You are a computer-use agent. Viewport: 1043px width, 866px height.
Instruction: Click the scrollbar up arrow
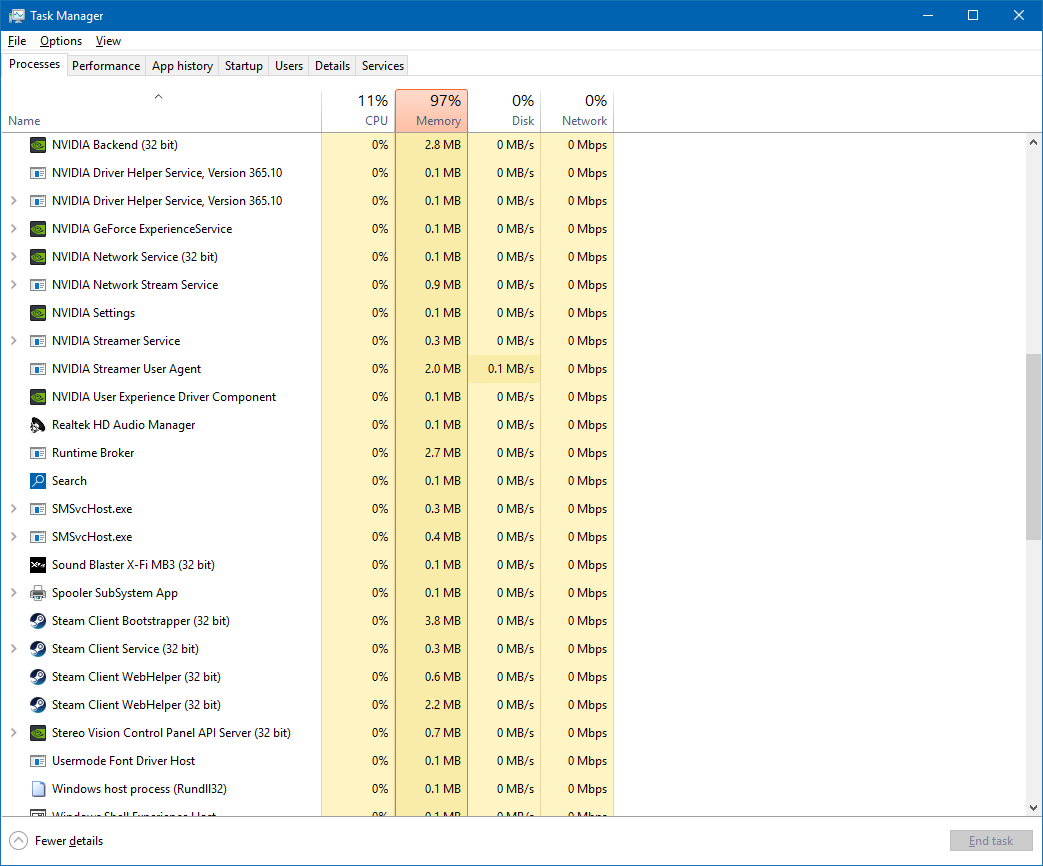click(1033, 142)
